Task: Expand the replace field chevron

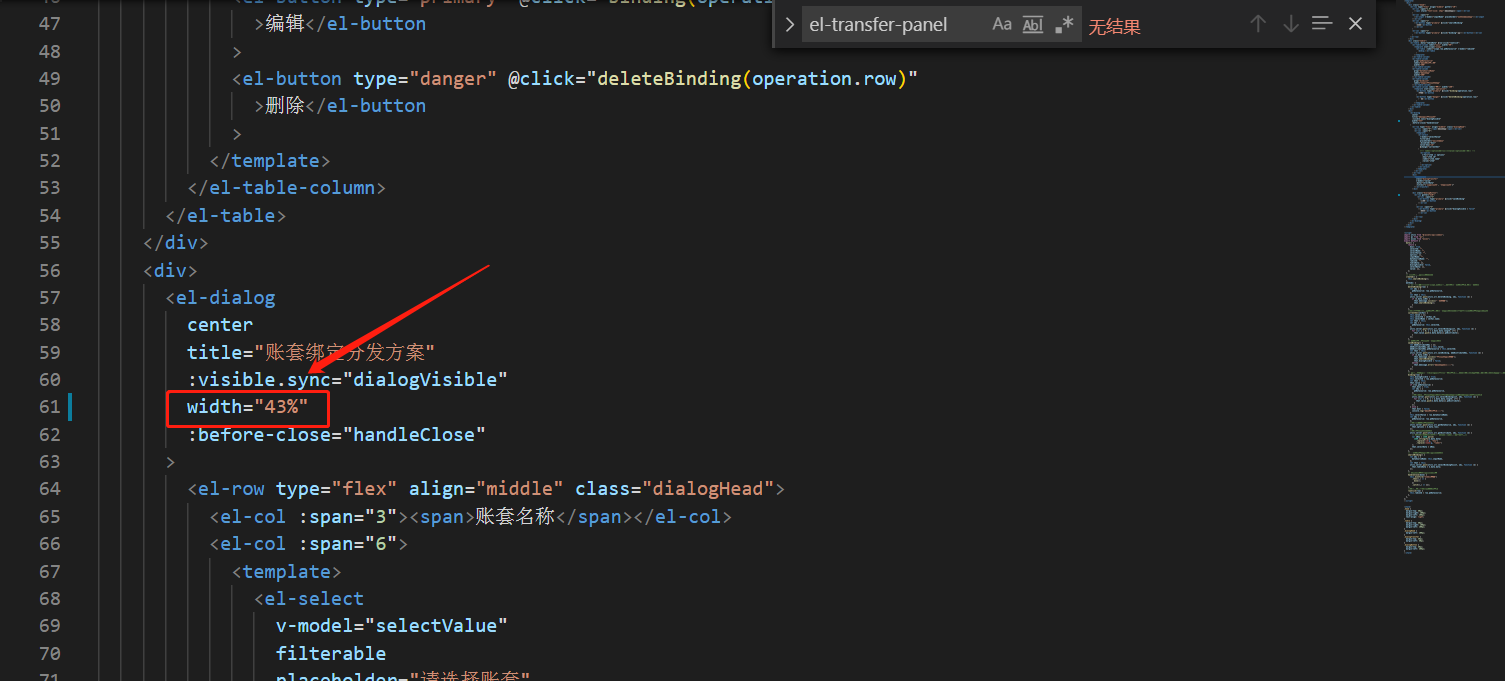Action: point(789,24)
